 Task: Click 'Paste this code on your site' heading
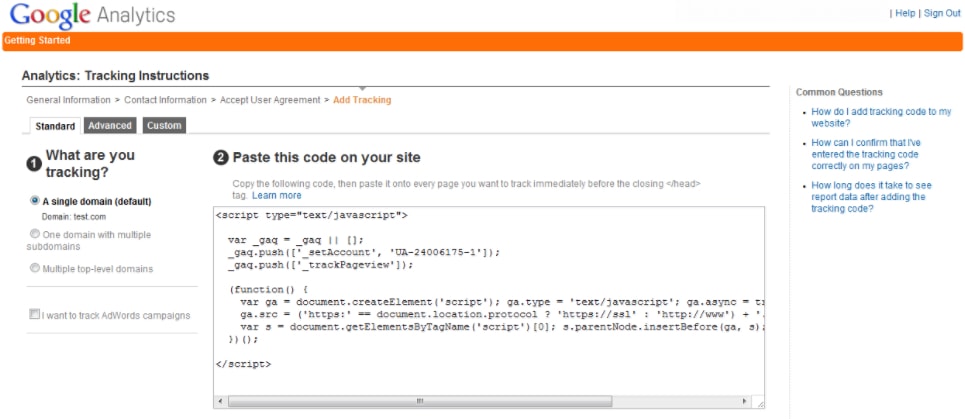(x=326, y=158)
